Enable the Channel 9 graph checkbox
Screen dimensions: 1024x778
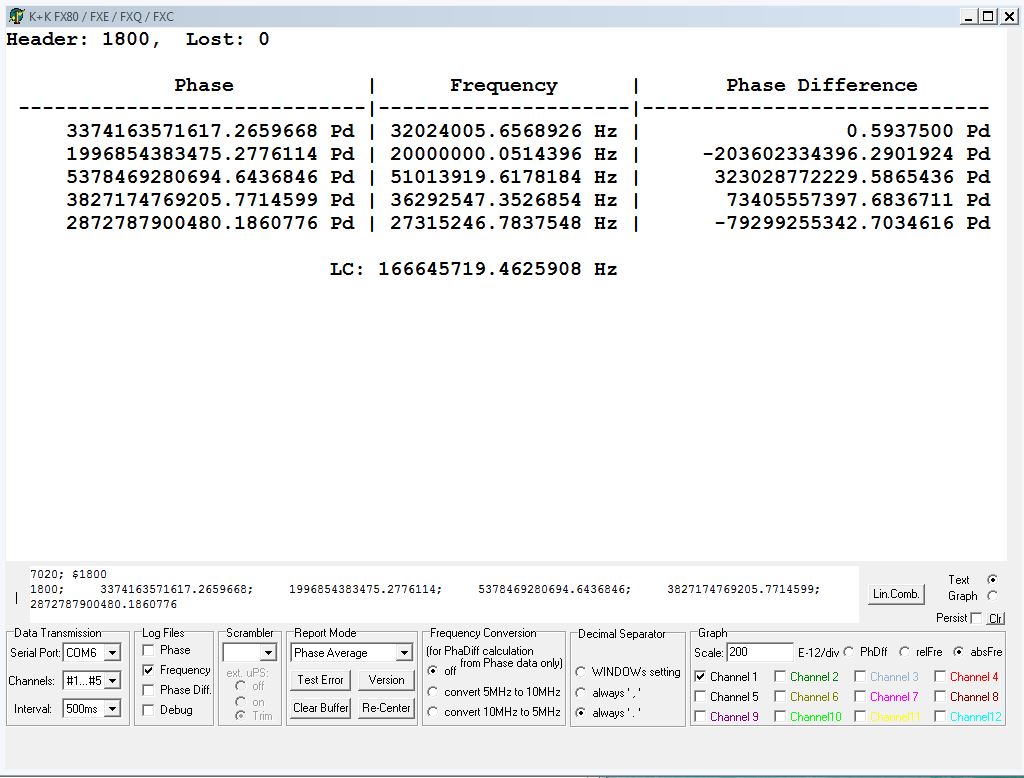pyautogui.click(x=700, y=717)
